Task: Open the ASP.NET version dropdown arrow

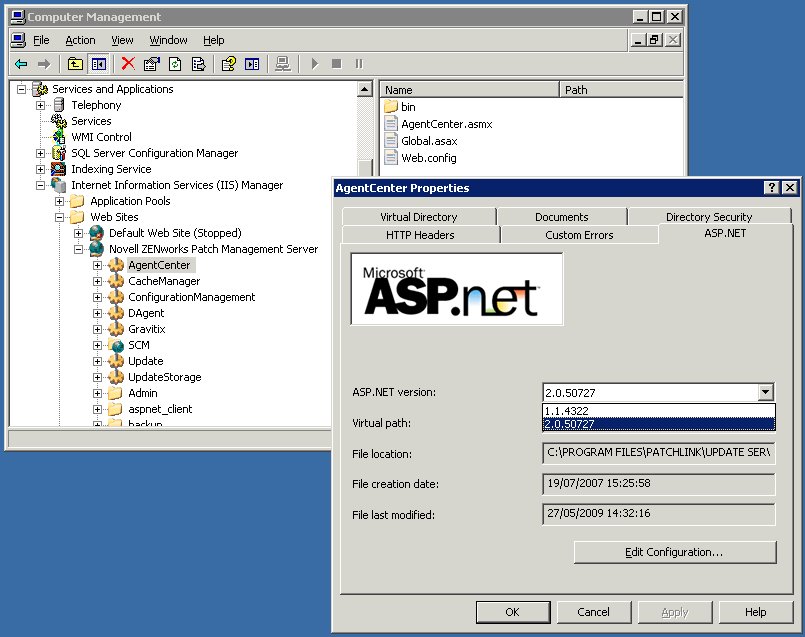Action: click(765, 393)
